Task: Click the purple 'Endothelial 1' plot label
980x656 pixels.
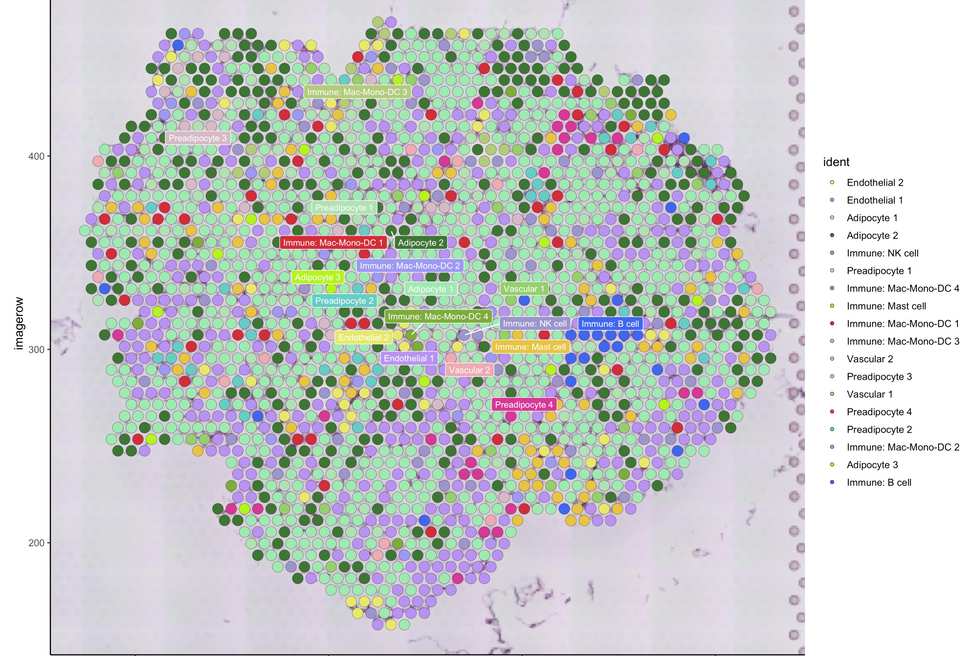Action: 409,358
